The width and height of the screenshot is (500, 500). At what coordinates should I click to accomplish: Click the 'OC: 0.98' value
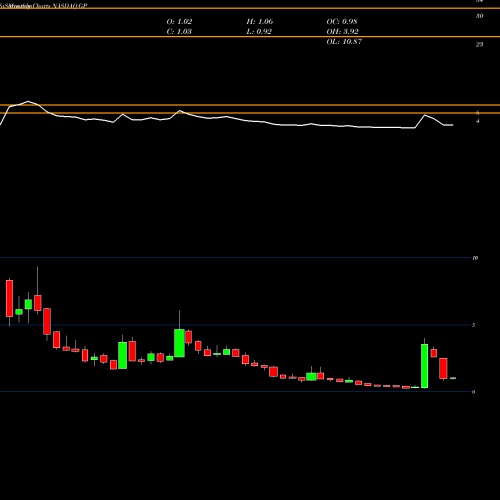coord(342,22)
